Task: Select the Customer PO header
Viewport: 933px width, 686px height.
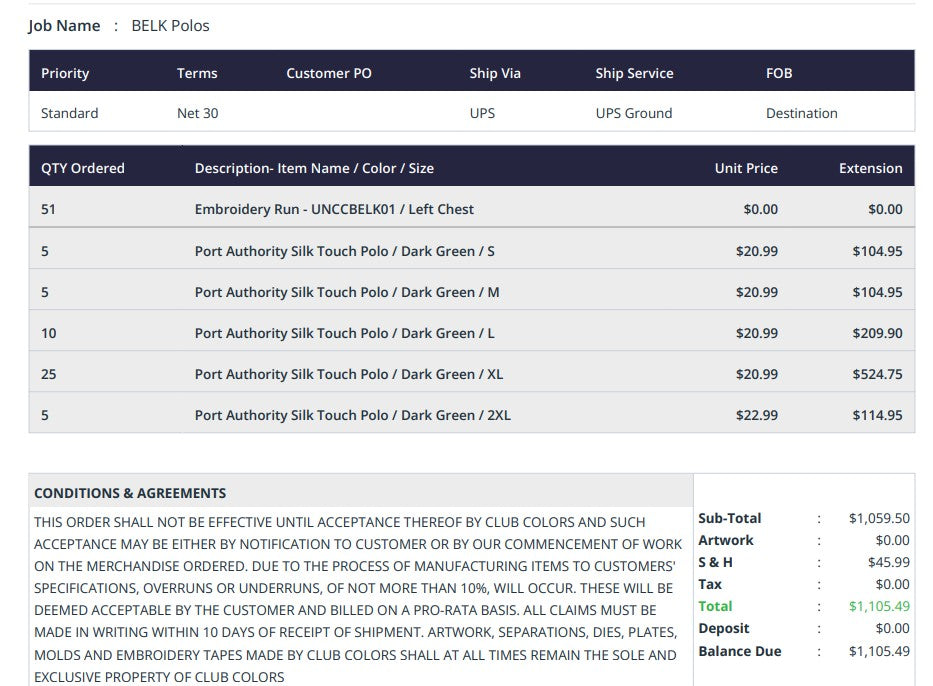Action: (x=328, y=73)
